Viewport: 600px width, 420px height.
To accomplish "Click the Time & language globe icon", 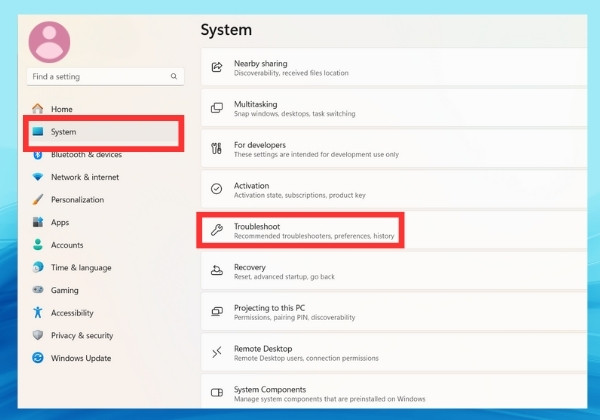I will point(38,267).
